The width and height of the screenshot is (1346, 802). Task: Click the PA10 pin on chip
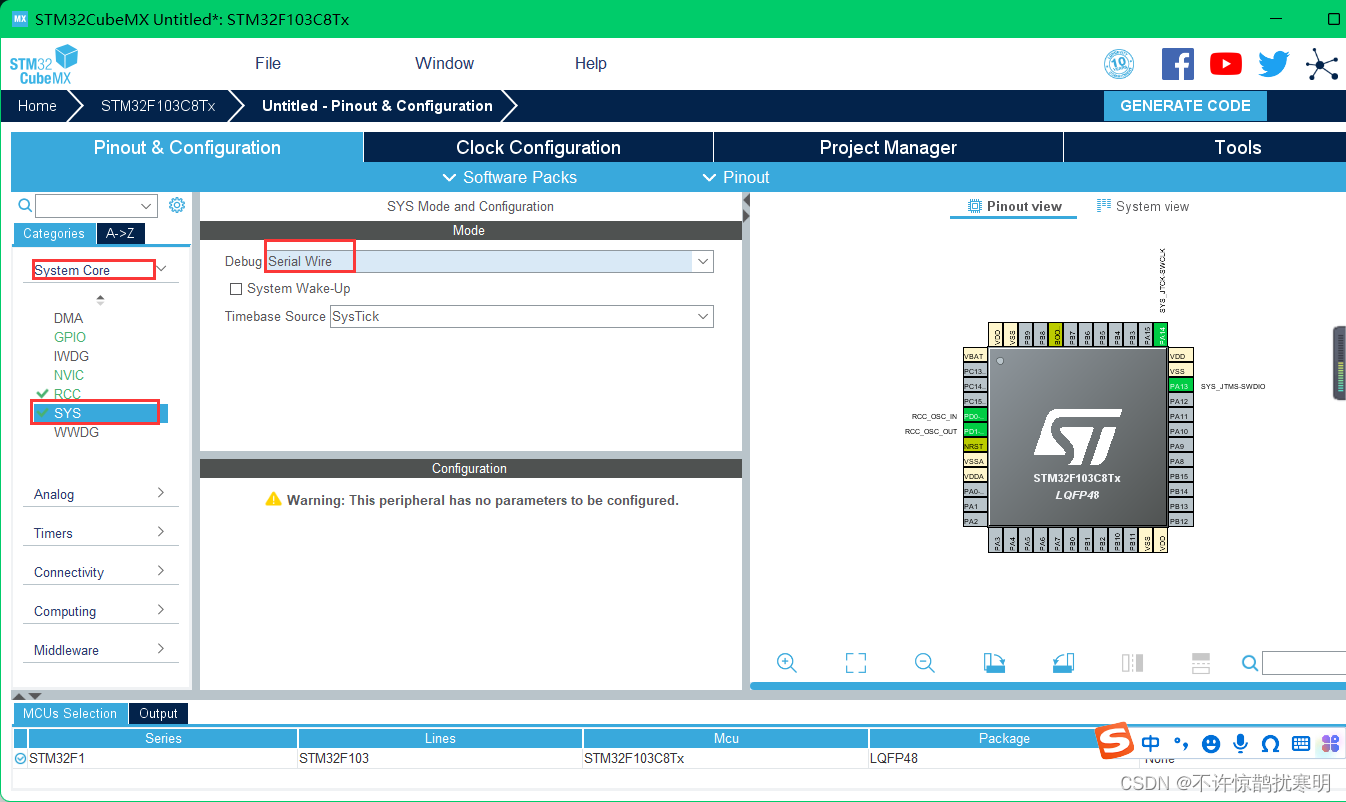pos(1180,431)
